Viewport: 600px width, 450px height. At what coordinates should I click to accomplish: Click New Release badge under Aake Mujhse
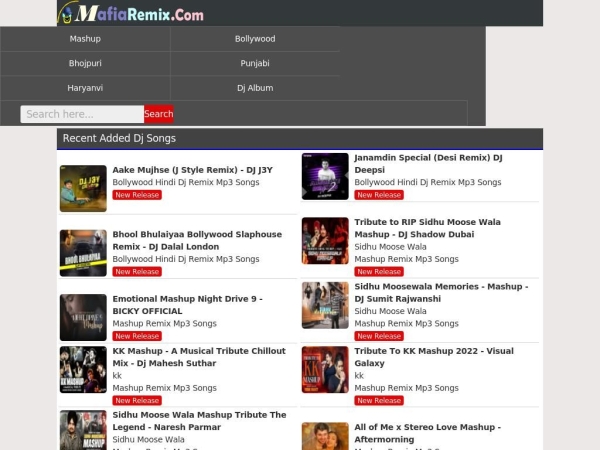coord(137,195)
